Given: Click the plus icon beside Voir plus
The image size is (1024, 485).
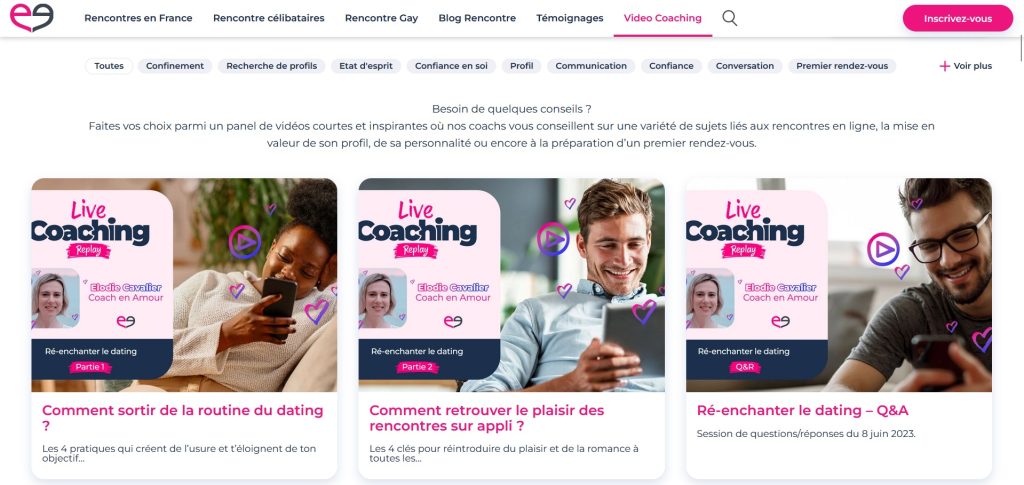Looking at the screenshot, I should (x=944, y=66).
